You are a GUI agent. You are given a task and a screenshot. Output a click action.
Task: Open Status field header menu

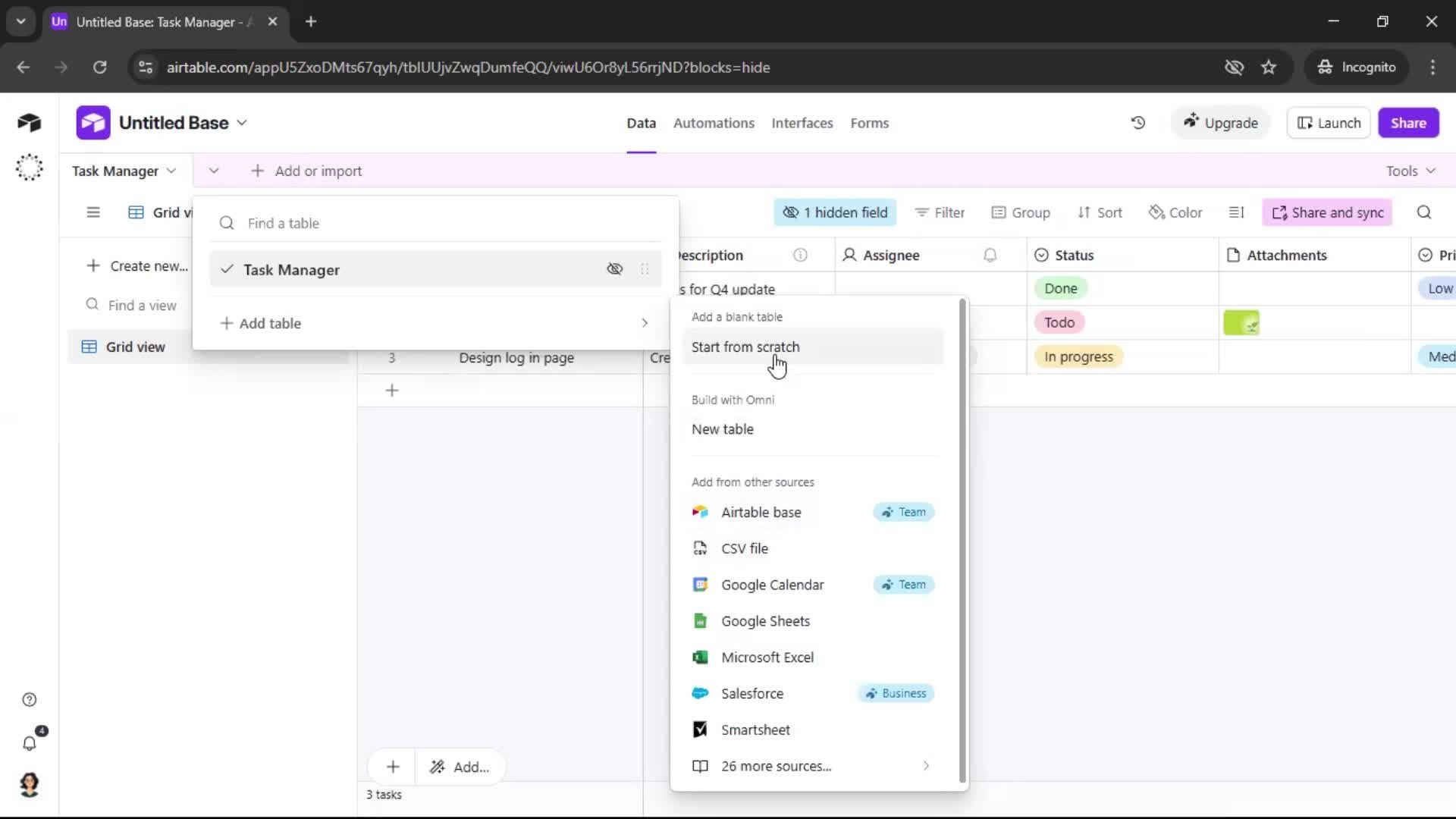(x=1122, y=256)
